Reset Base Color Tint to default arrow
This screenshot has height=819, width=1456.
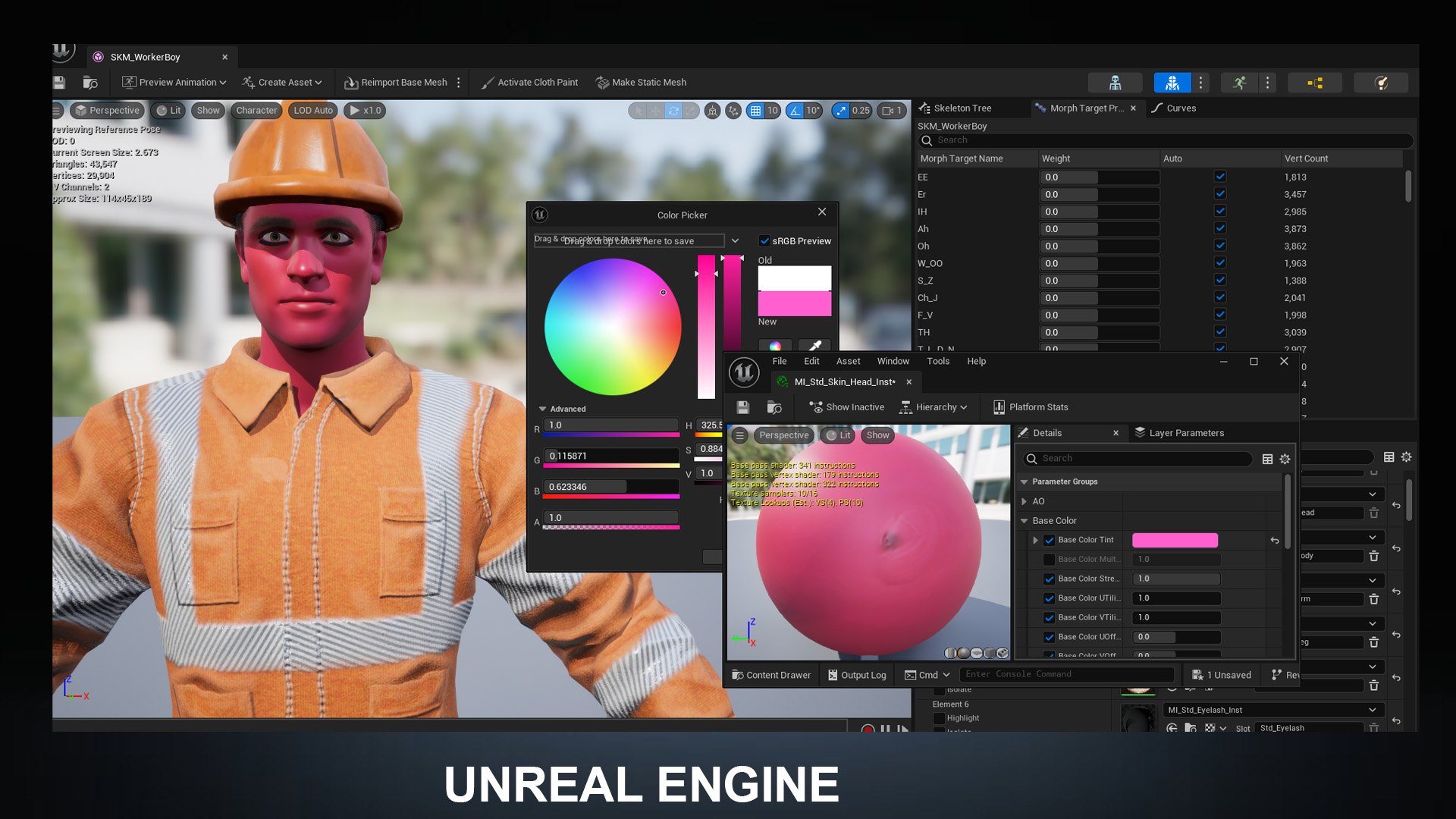coord(1275,541)
